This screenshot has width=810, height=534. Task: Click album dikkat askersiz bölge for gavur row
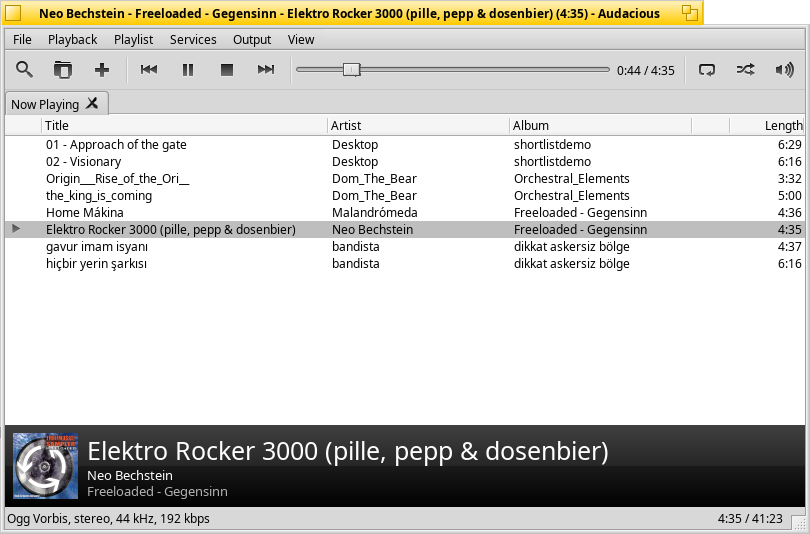(x=571, y=247)
